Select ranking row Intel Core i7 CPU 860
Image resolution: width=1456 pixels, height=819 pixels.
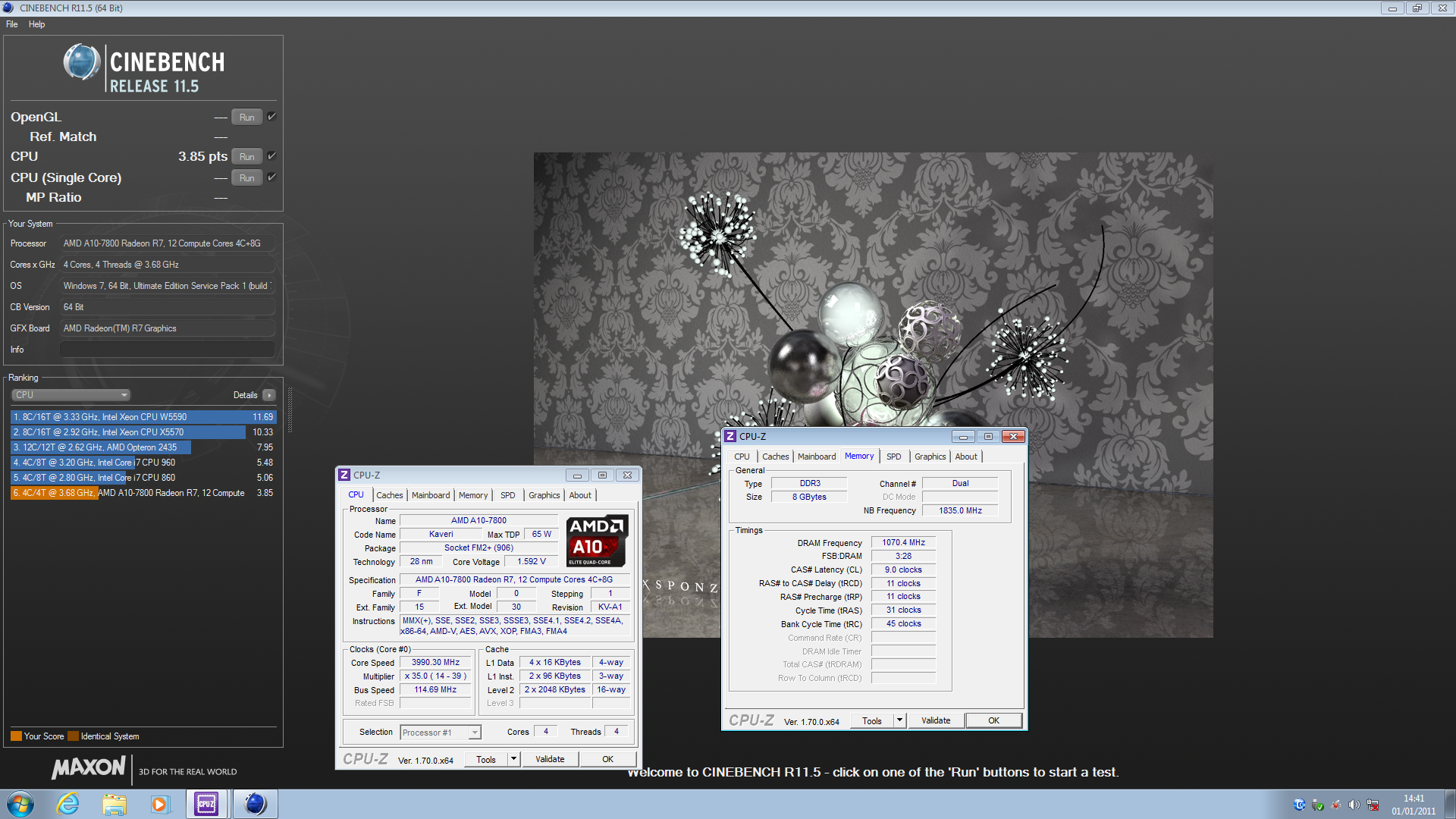[x=143, y=478]
